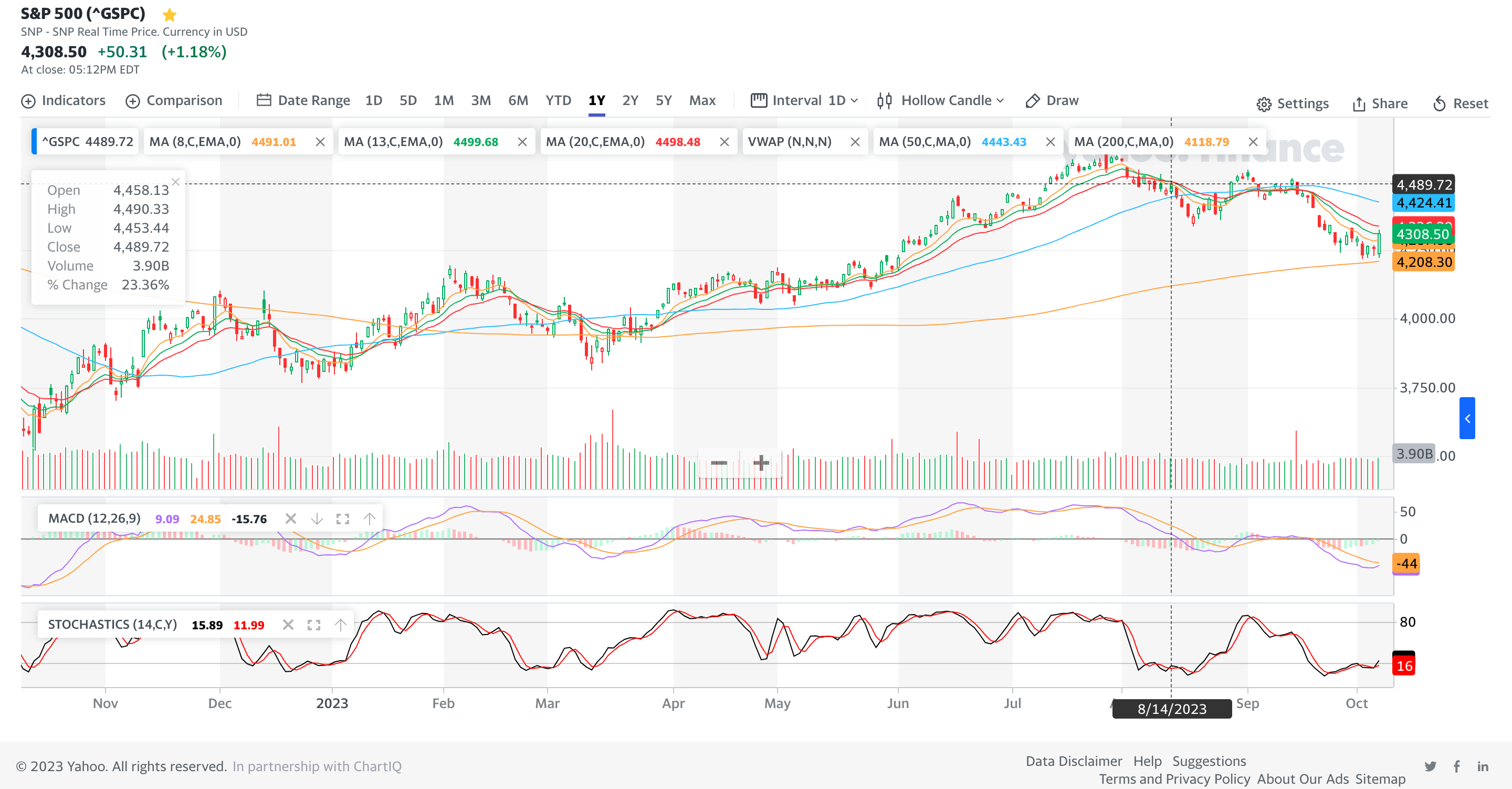1512x789 pixels.
Task: Zoom out with the minus button
Action: click(718, 463)
